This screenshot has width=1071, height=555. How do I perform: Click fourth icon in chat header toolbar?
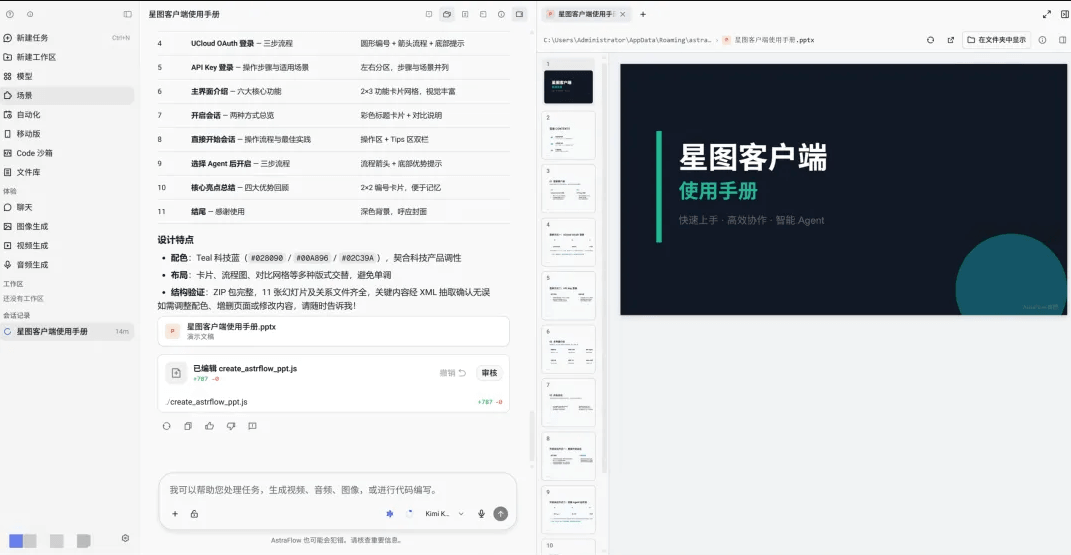(x=483, y=14)
